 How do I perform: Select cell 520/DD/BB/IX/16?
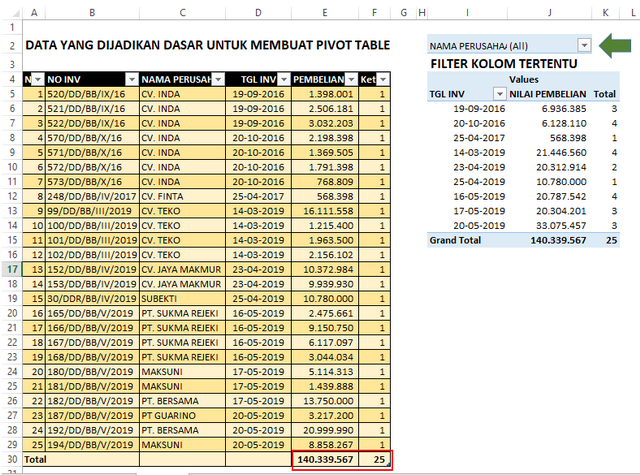[92, 94]
